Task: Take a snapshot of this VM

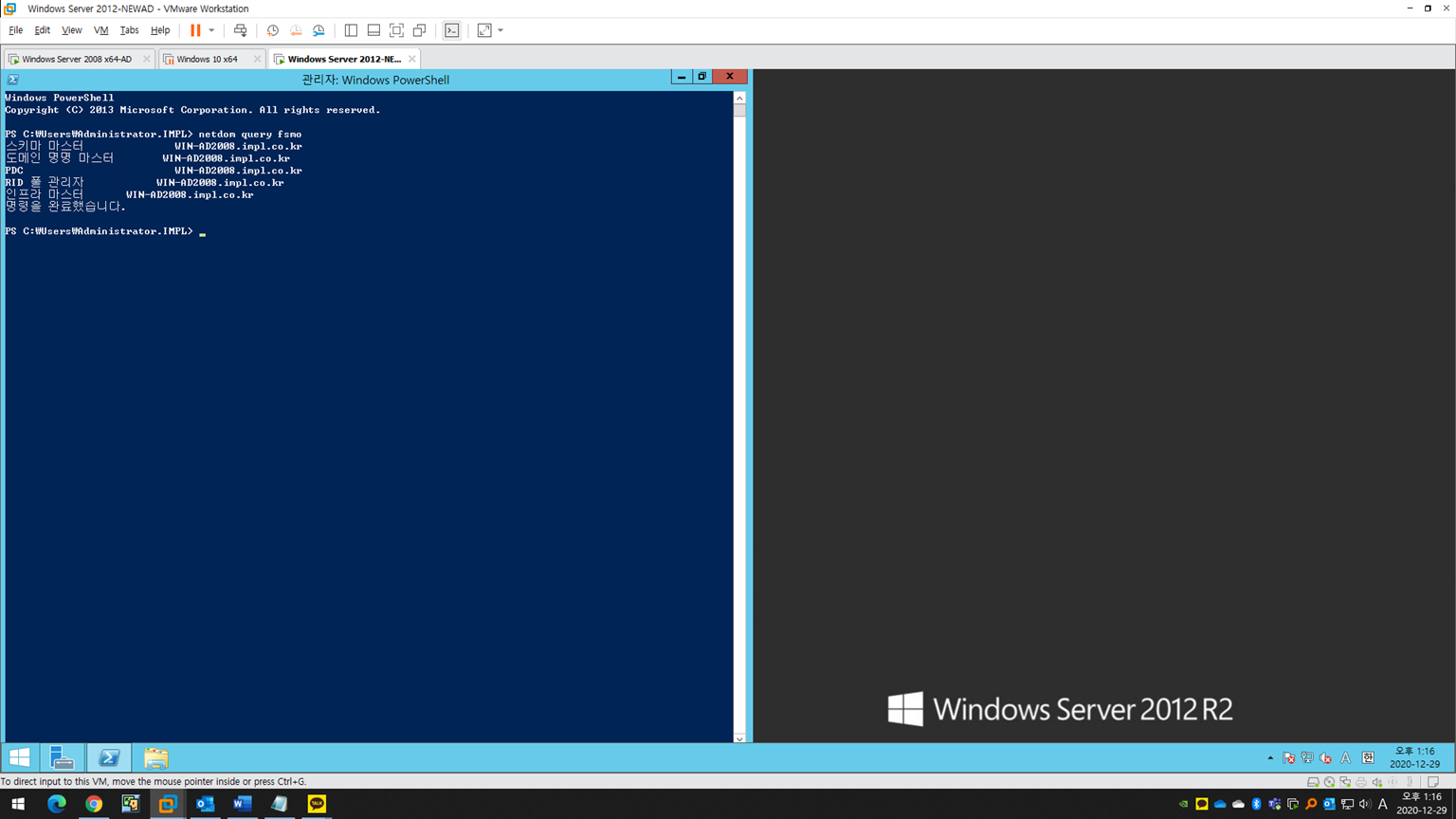Action: [272, 30]
